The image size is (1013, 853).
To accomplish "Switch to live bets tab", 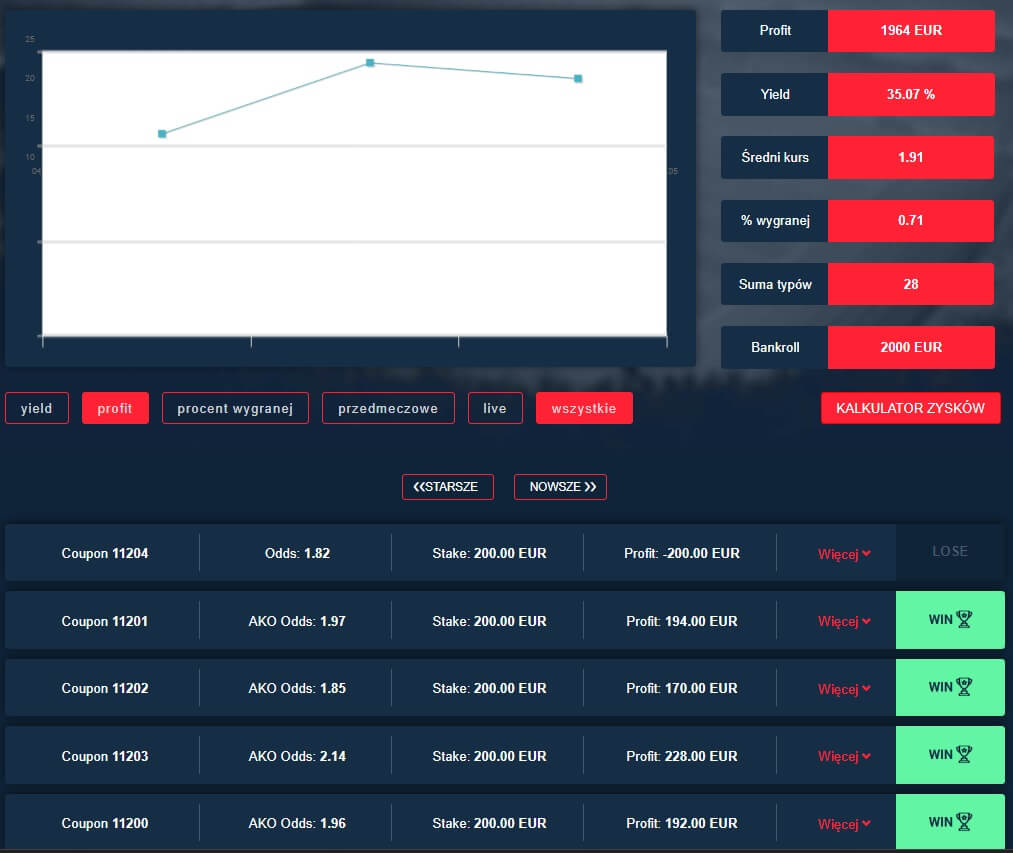I will pyautogui.click(x=495, y=408).
